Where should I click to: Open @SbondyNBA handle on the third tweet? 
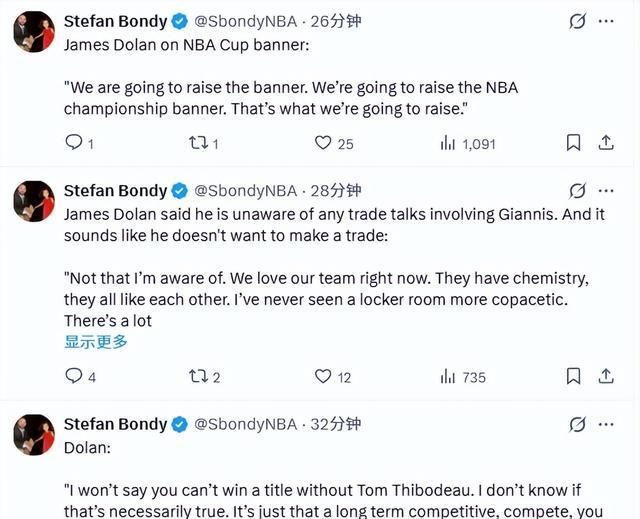[244, 424]
